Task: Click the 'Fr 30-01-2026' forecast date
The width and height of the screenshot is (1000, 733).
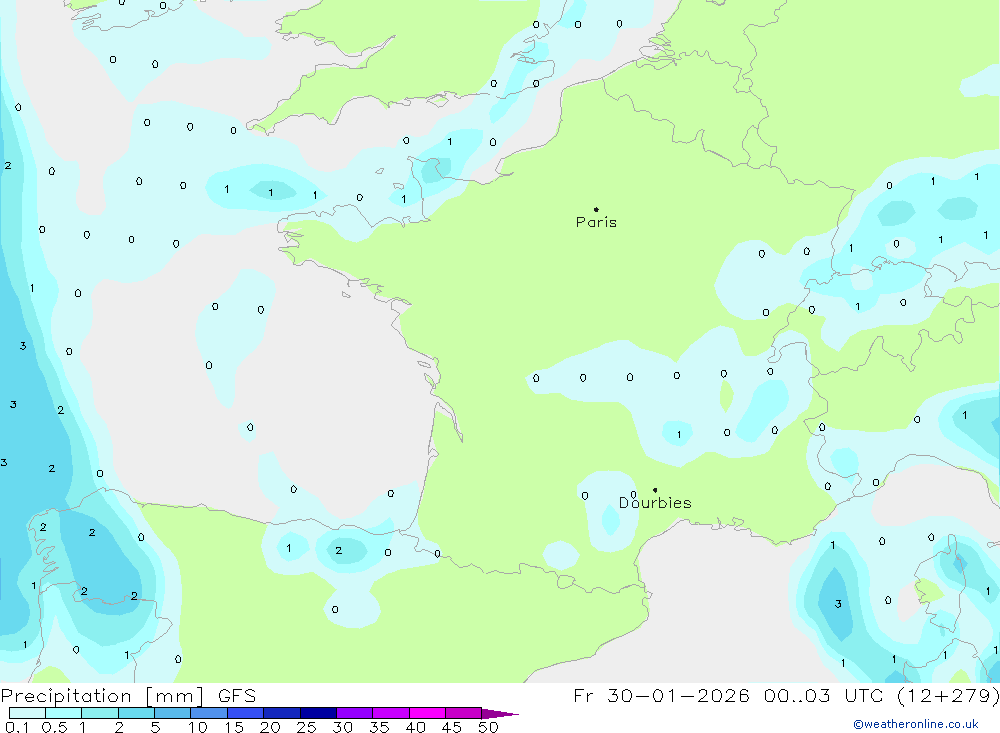Action: click(x=661, y=695)
